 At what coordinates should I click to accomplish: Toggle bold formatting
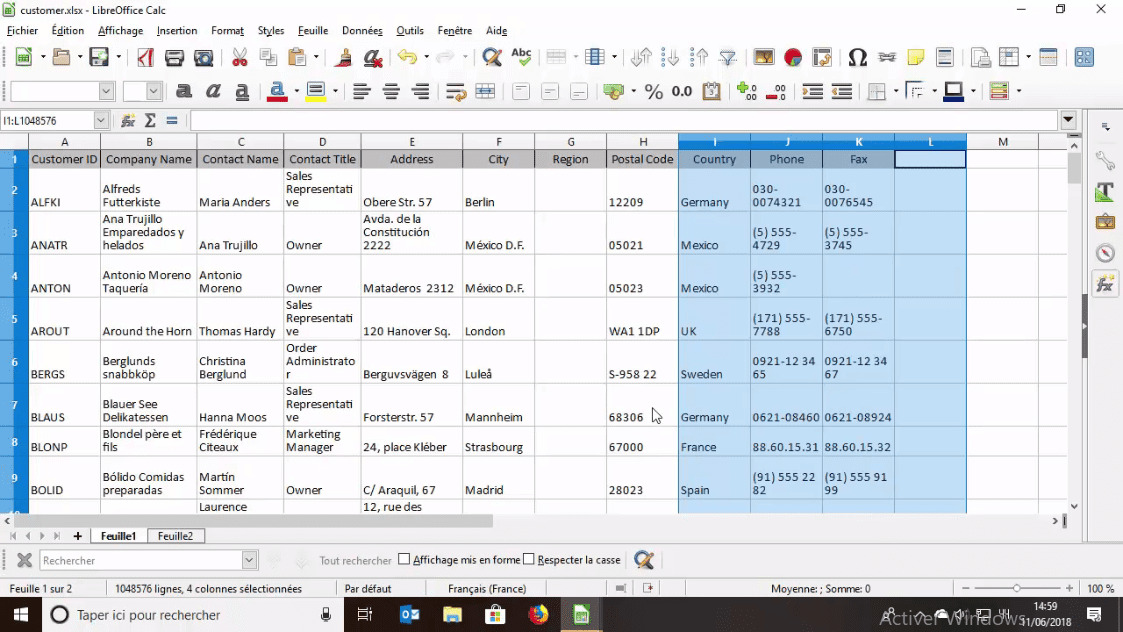coord(184,91)
